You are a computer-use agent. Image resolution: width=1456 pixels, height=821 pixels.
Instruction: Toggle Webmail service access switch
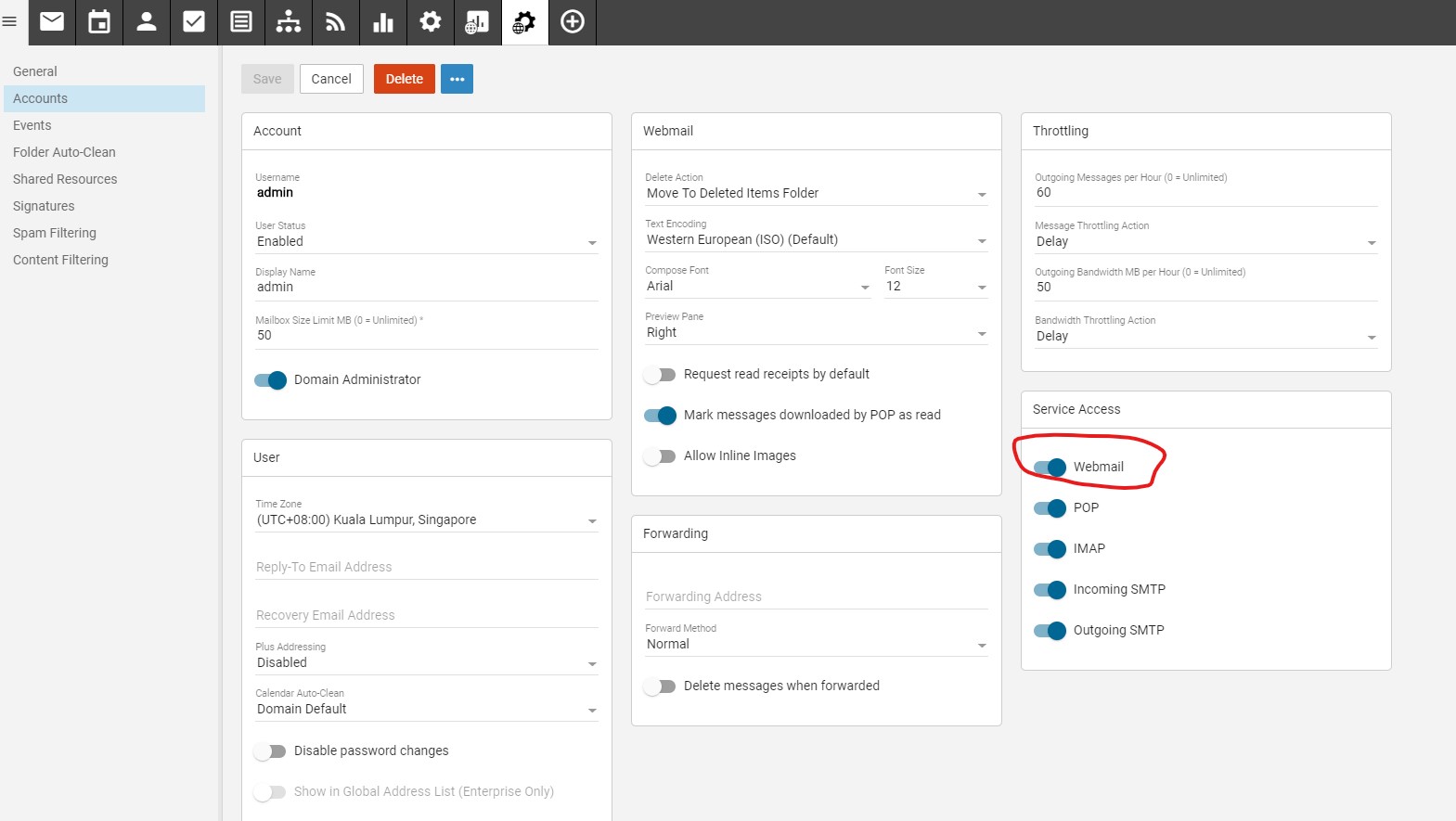1050,468
